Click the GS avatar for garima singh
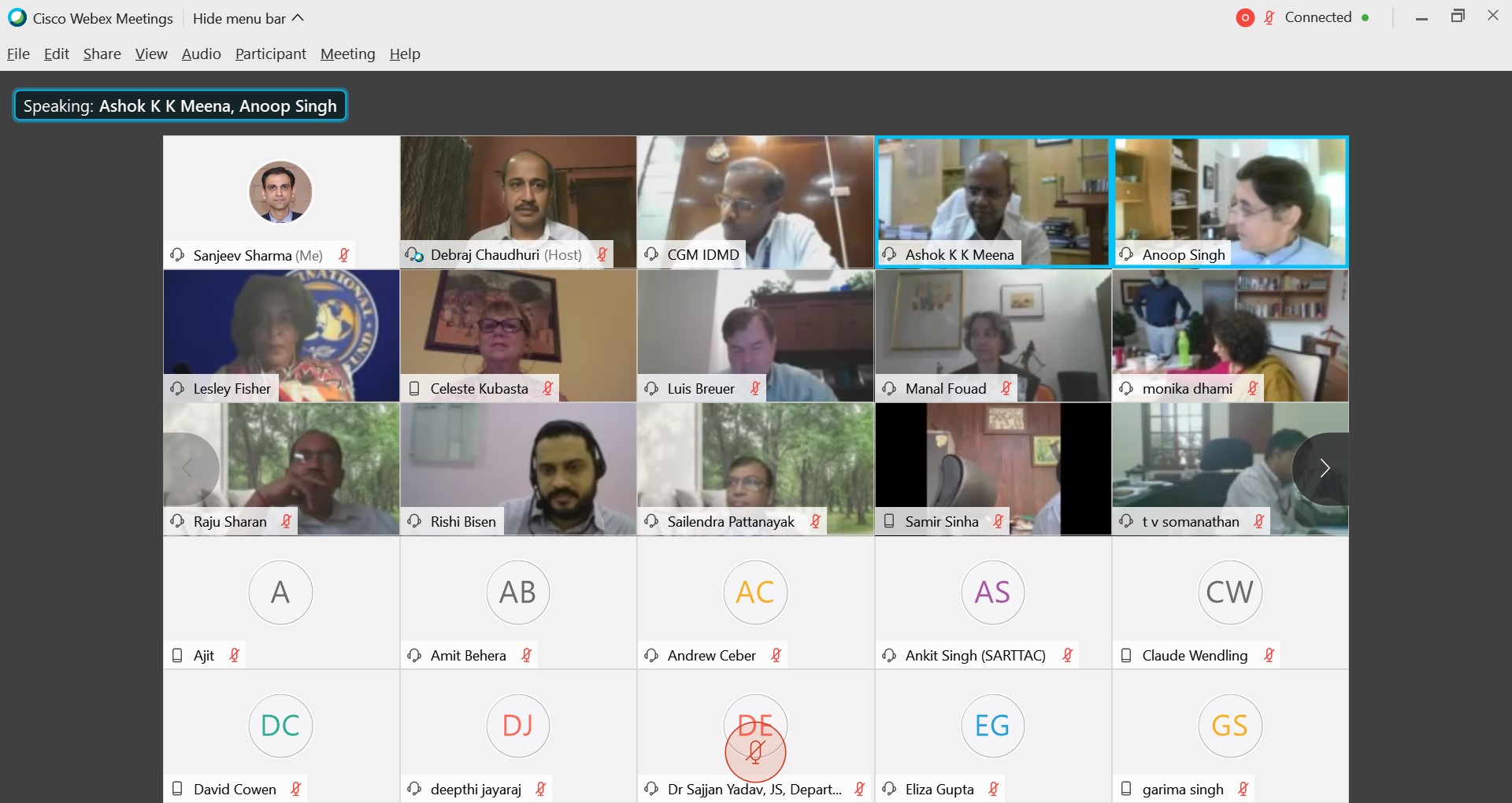The width and height of the screenshot is (1512, 803). pos(1229,726)
